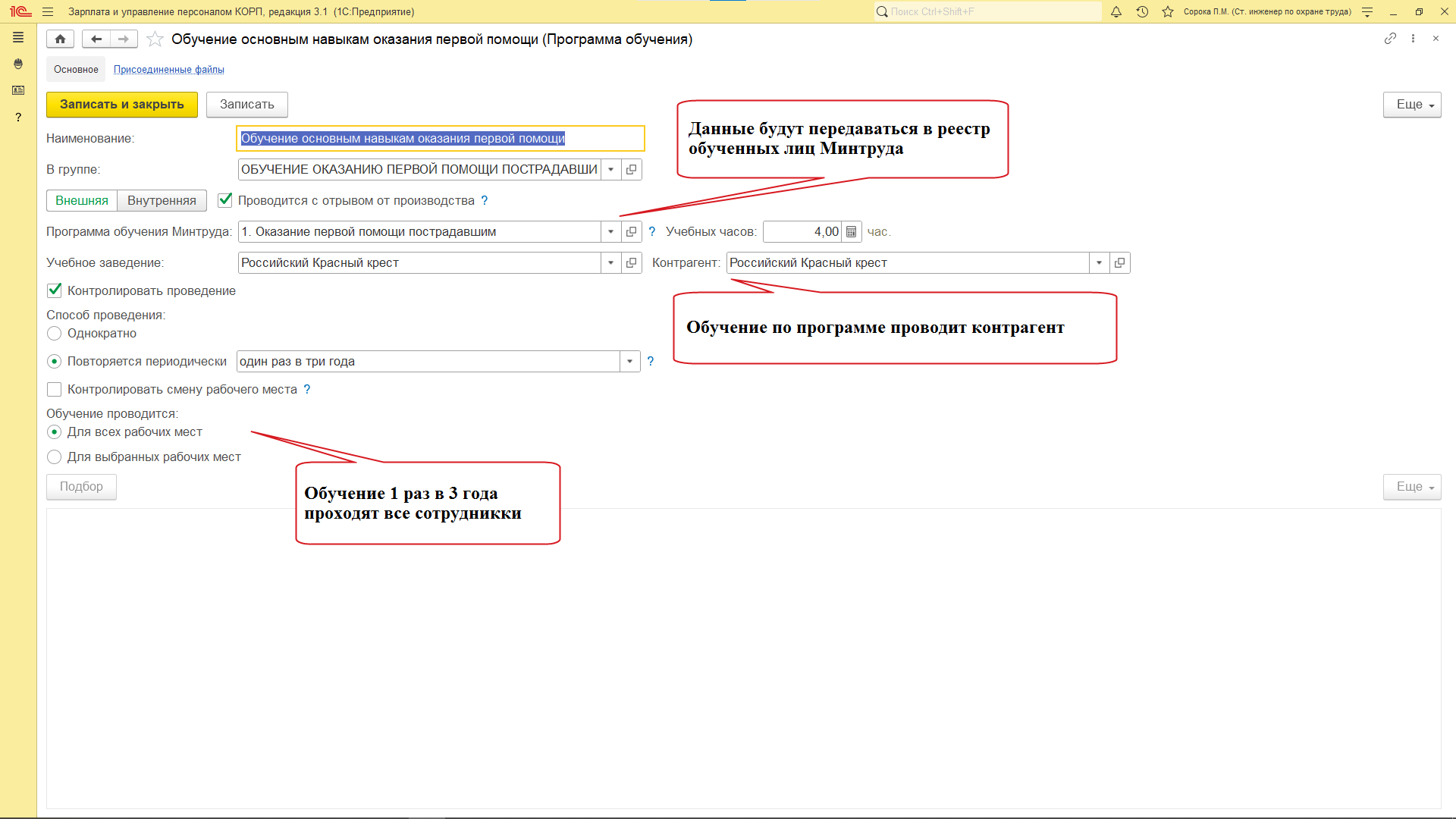Click the calculator icon in hours field

pyautogui.click(x=851, y=232)
